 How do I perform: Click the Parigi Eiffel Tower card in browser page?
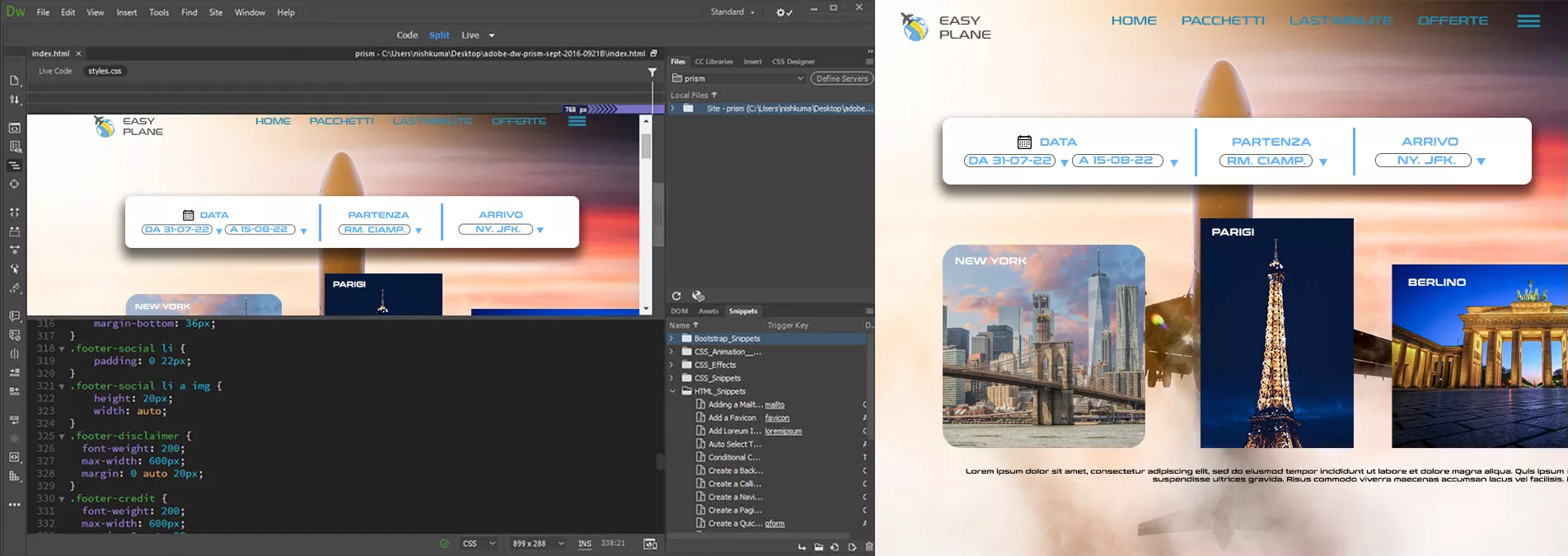coord(1276,333)
